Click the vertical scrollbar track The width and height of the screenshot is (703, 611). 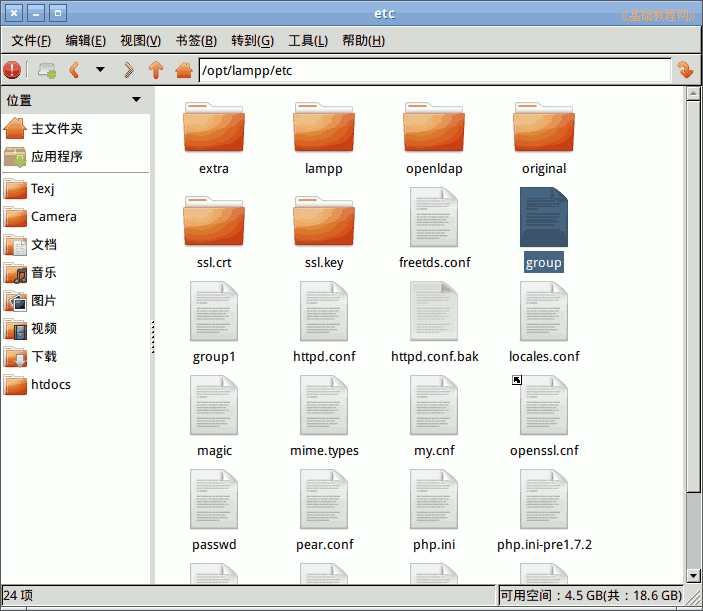pos(693,531)
